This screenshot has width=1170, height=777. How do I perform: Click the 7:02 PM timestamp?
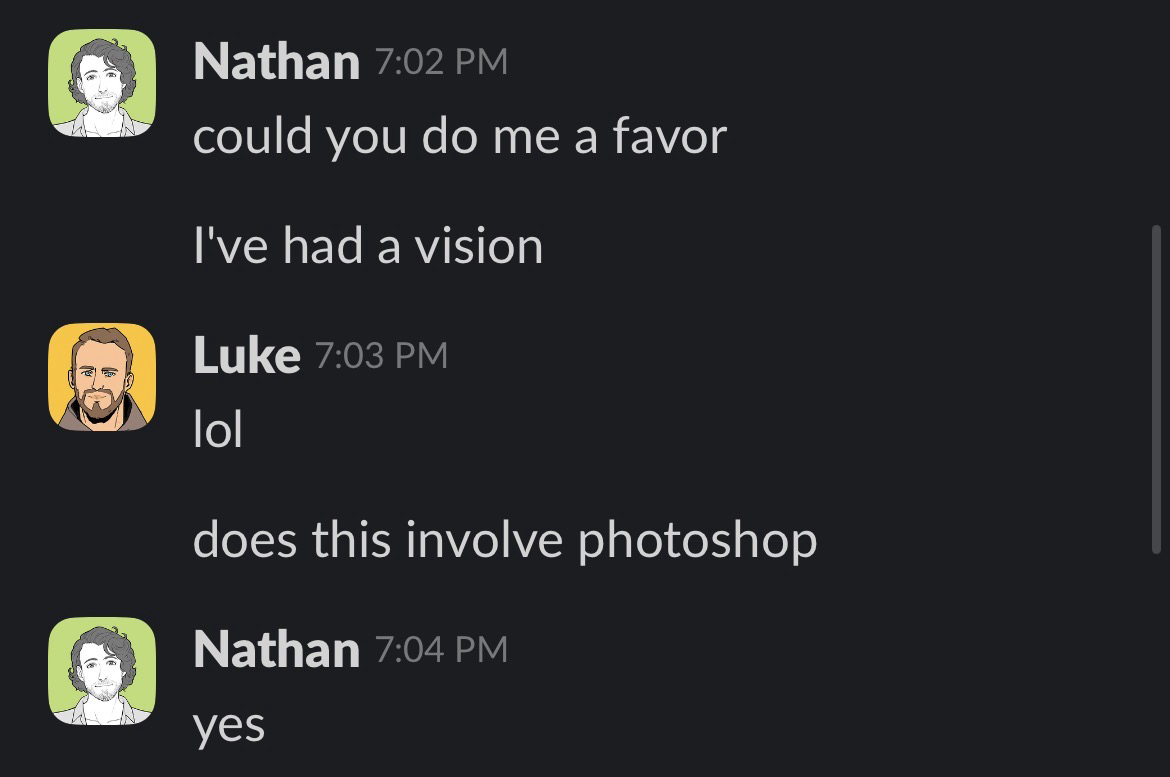click(441, 62)
